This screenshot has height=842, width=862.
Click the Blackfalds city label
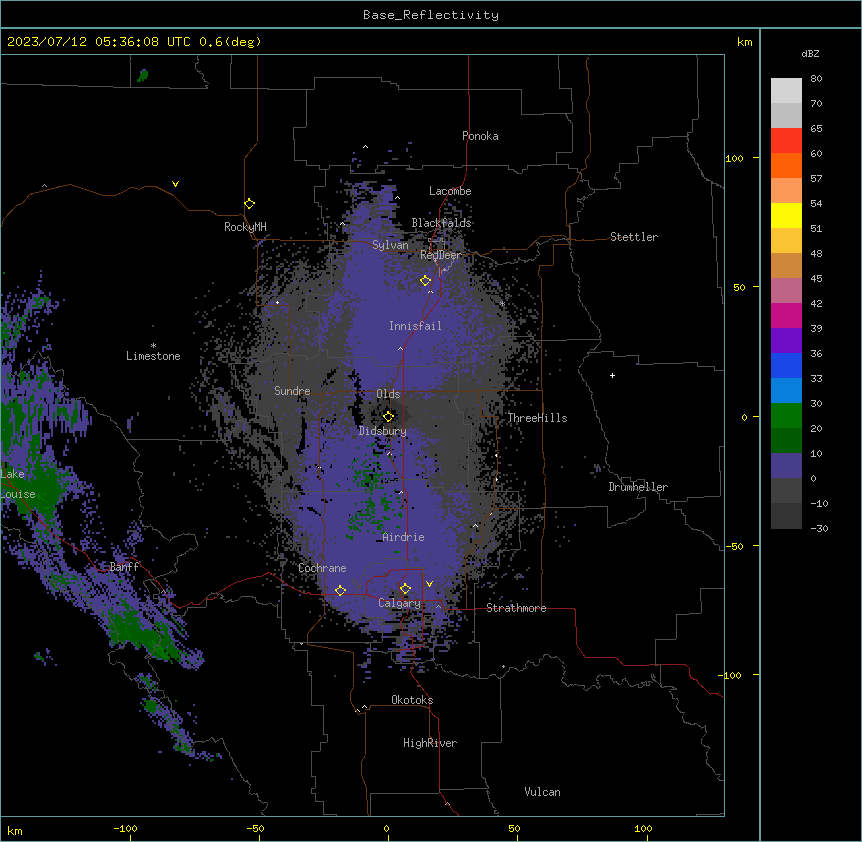click(x=441, y=223)
